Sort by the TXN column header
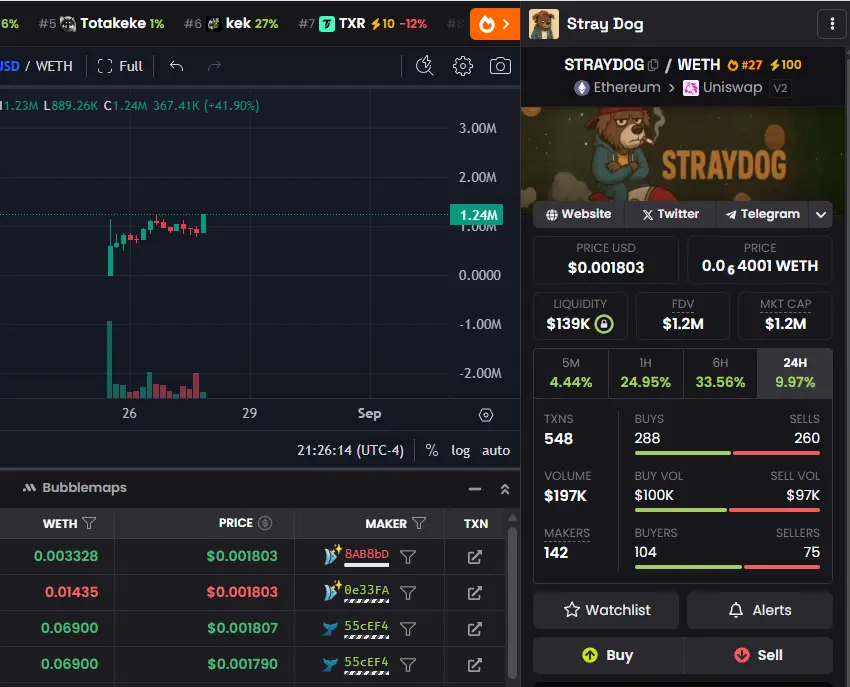 475,523
